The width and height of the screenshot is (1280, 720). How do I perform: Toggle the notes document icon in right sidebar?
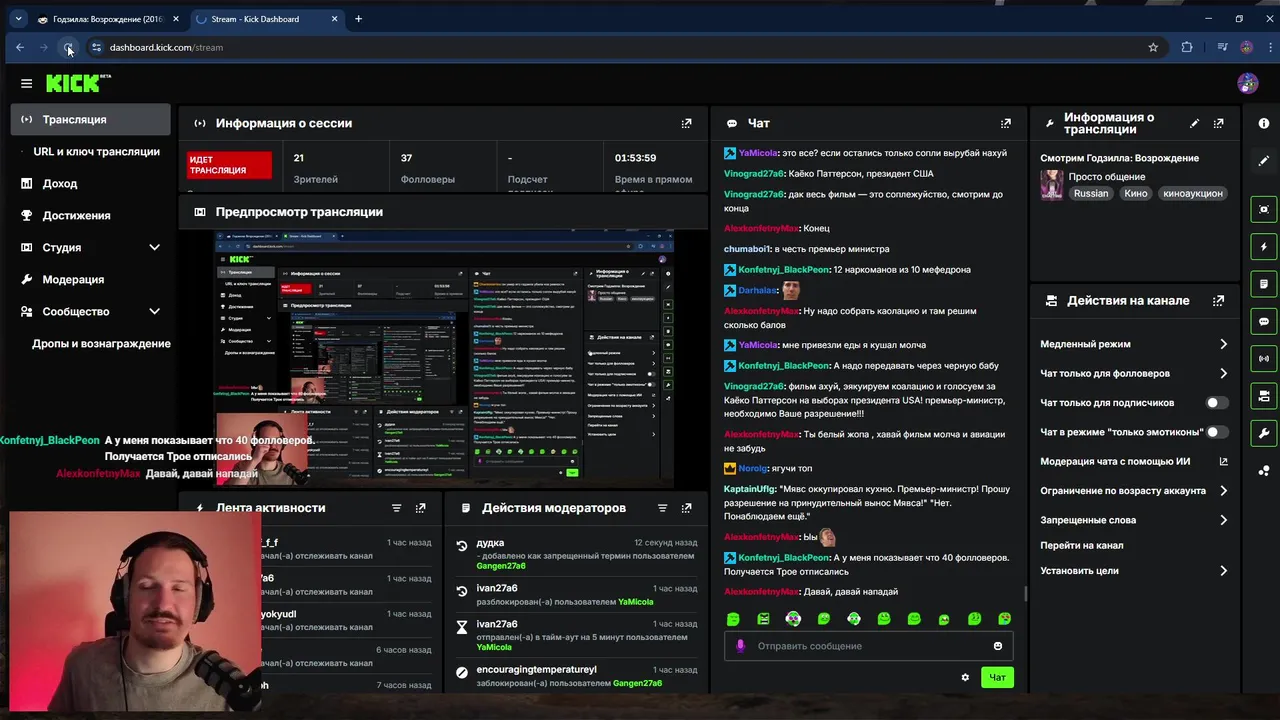pyautogui.click(x=1264, y=284)
